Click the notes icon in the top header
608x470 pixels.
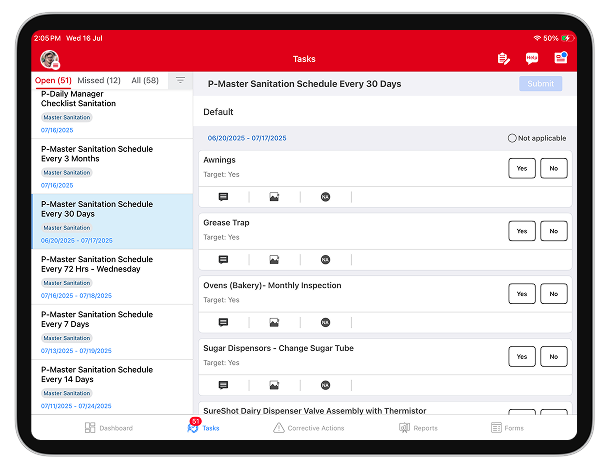(x=503, y=59)
